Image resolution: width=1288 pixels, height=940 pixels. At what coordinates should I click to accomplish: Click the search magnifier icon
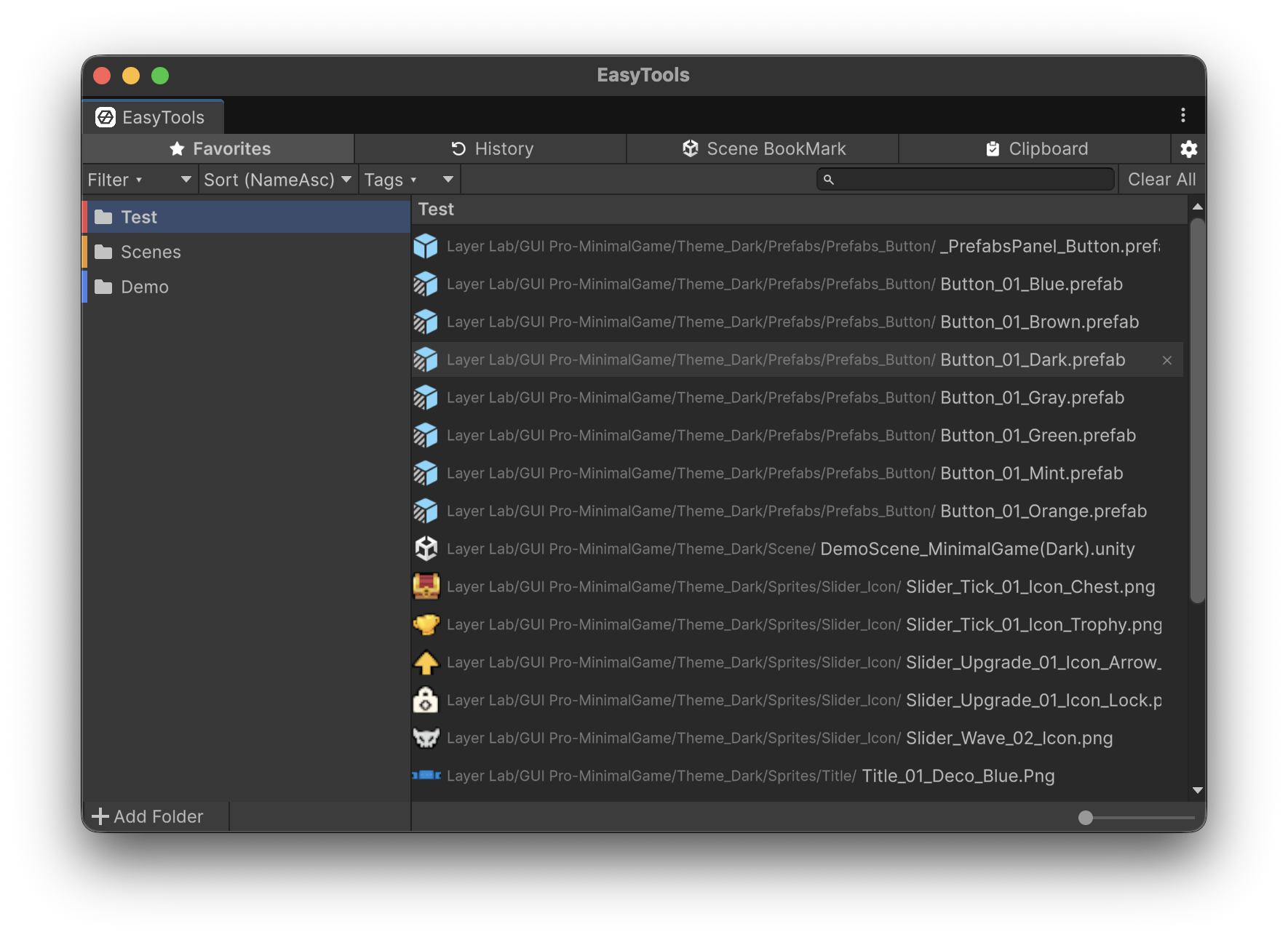828,179
